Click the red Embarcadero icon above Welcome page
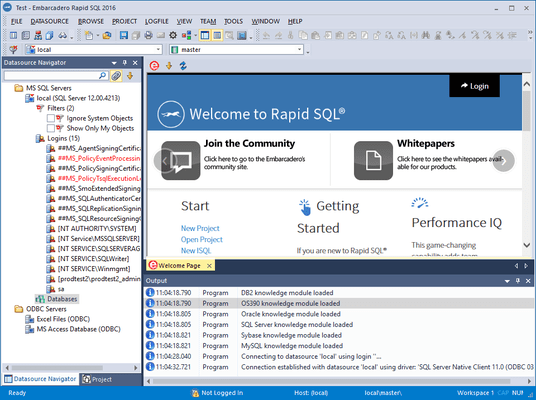 155,66
